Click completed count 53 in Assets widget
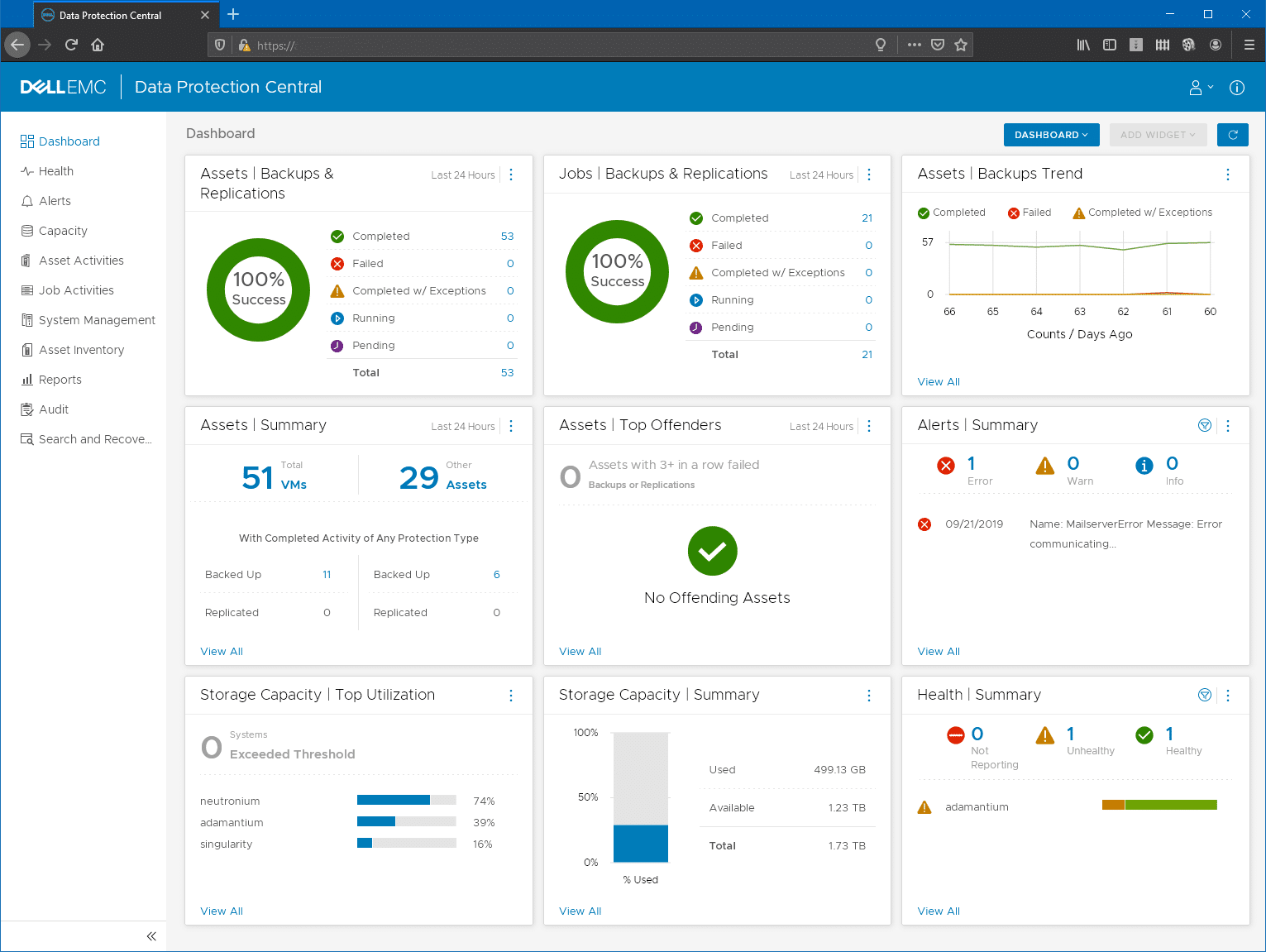This screenshot has height=952, width=1266. pyautogui.click(x=507, y=237)
